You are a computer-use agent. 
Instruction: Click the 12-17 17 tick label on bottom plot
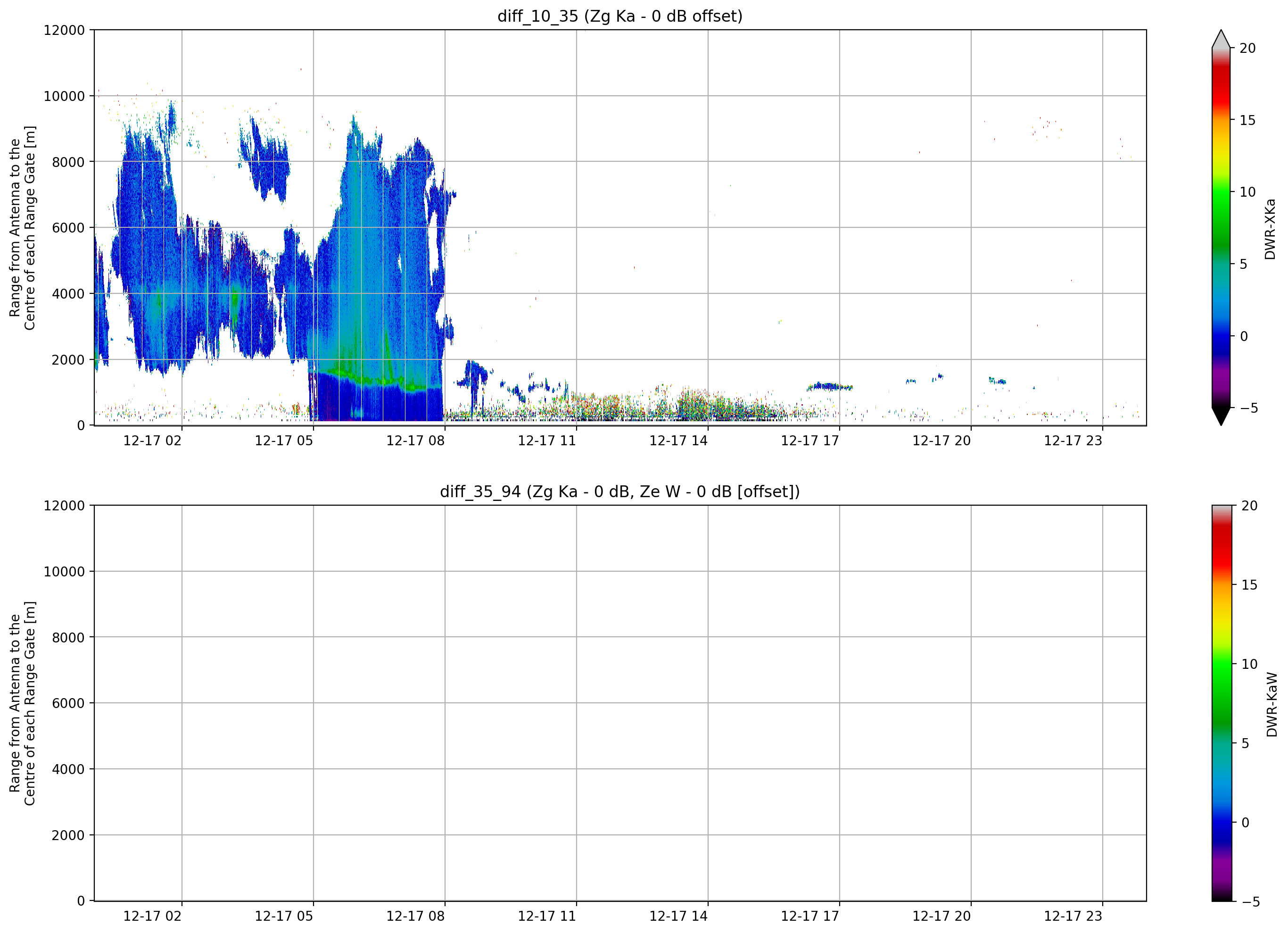(810, 916)
